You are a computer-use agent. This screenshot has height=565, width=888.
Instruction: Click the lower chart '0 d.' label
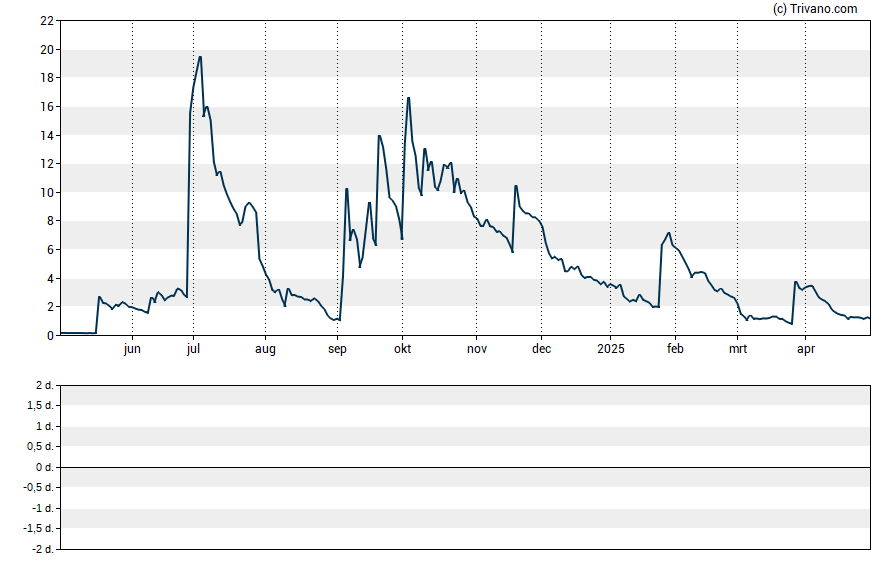pos(44,467)
